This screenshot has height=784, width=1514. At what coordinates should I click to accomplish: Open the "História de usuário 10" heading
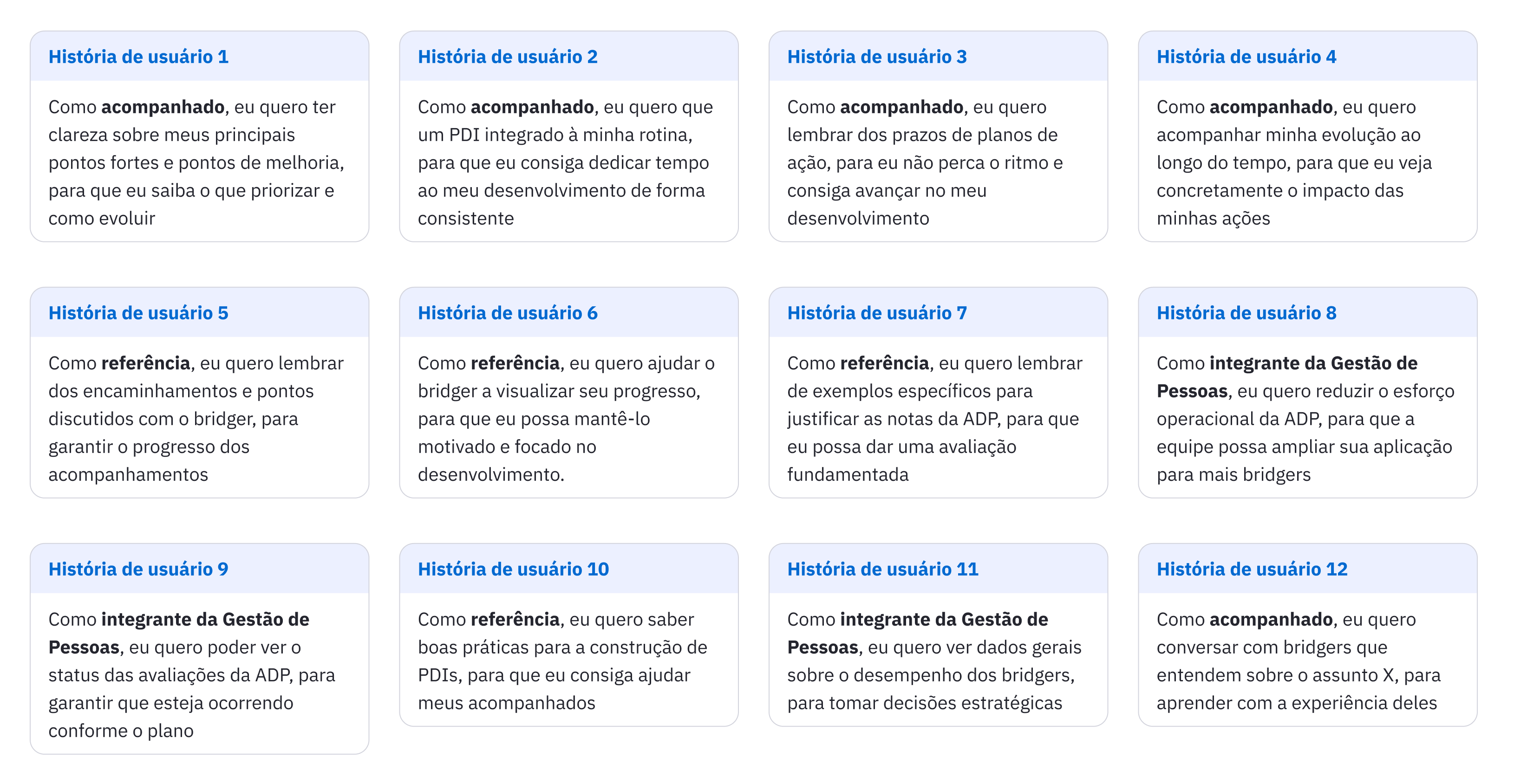tap(513, 569)
